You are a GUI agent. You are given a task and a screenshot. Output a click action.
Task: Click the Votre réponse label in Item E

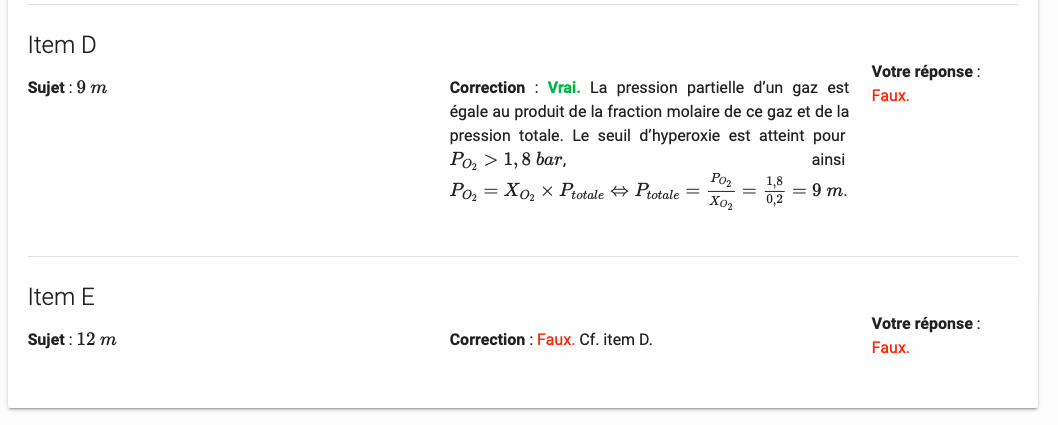click(x=922, y=323)
